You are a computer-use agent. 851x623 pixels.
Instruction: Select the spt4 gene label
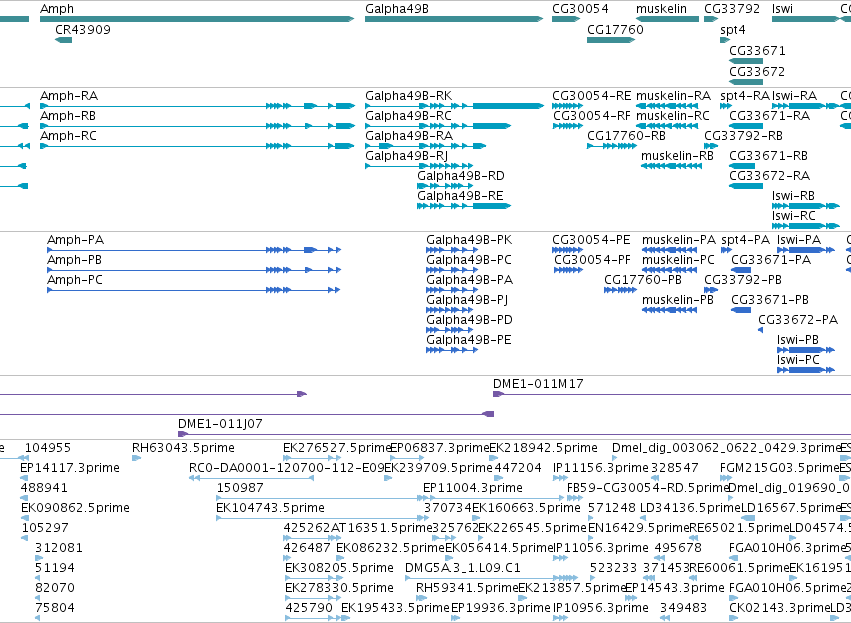[x=733, y=29]
